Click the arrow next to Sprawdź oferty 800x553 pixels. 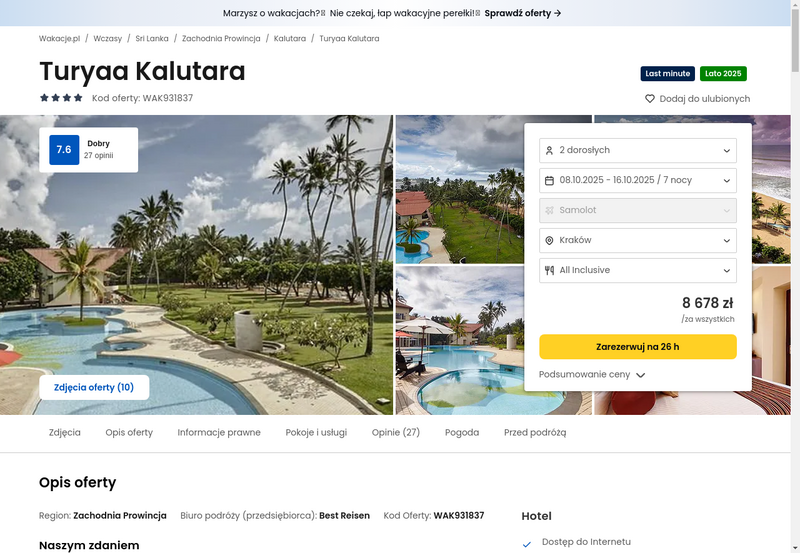pyautogui.click(x=558, y=13)
